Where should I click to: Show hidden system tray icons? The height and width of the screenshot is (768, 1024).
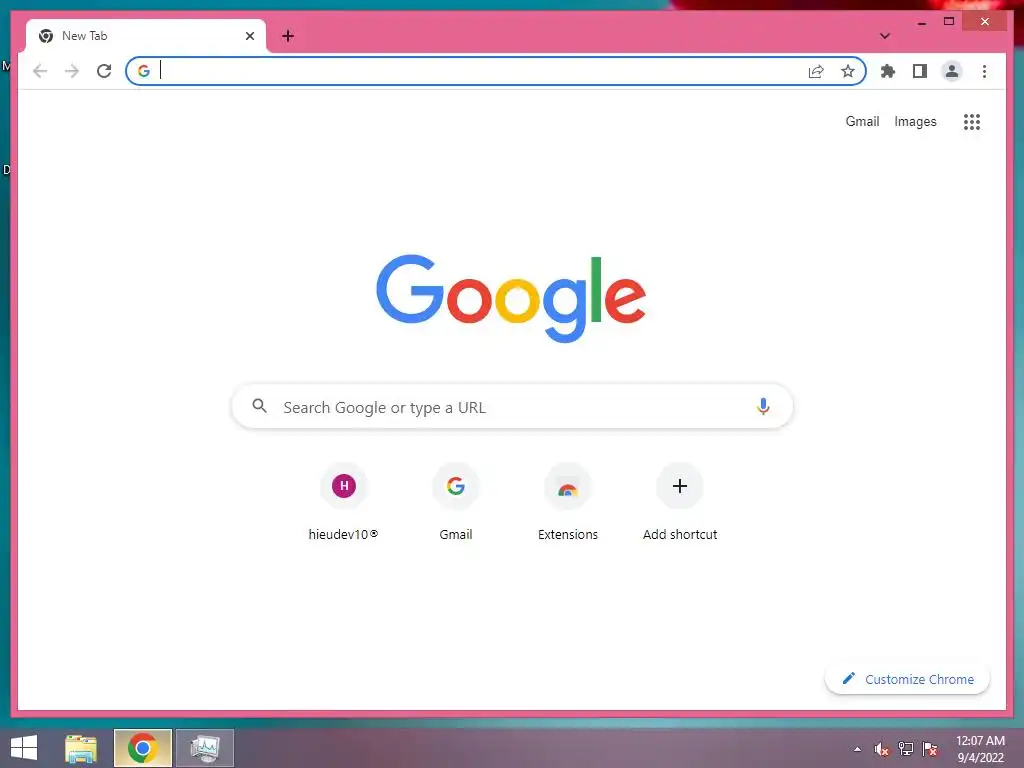(857, 749)
